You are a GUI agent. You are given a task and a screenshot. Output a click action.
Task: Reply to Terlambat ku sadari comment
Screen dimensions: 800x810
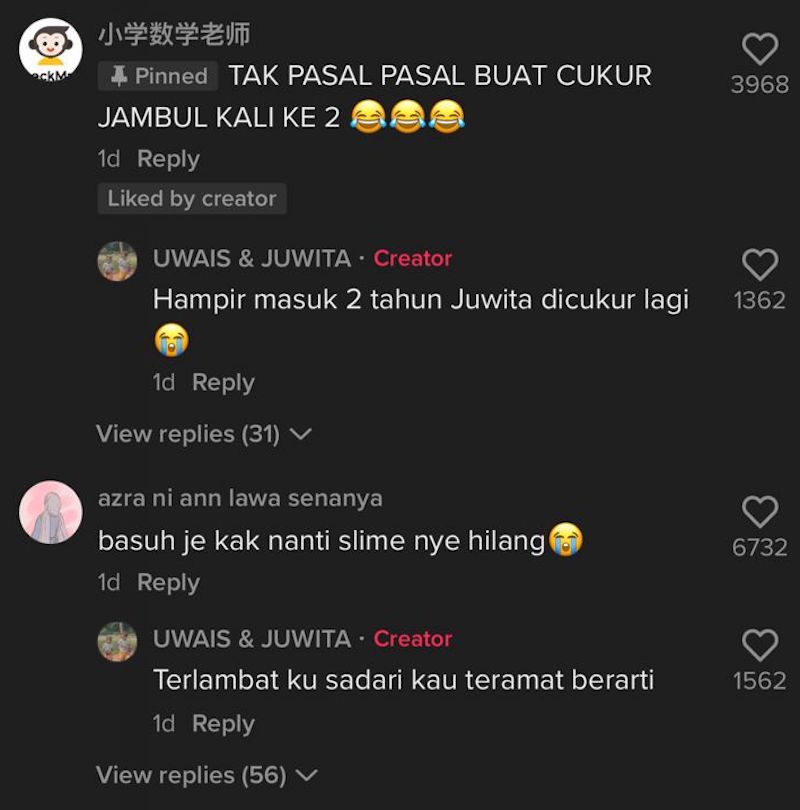click(223, 724)
